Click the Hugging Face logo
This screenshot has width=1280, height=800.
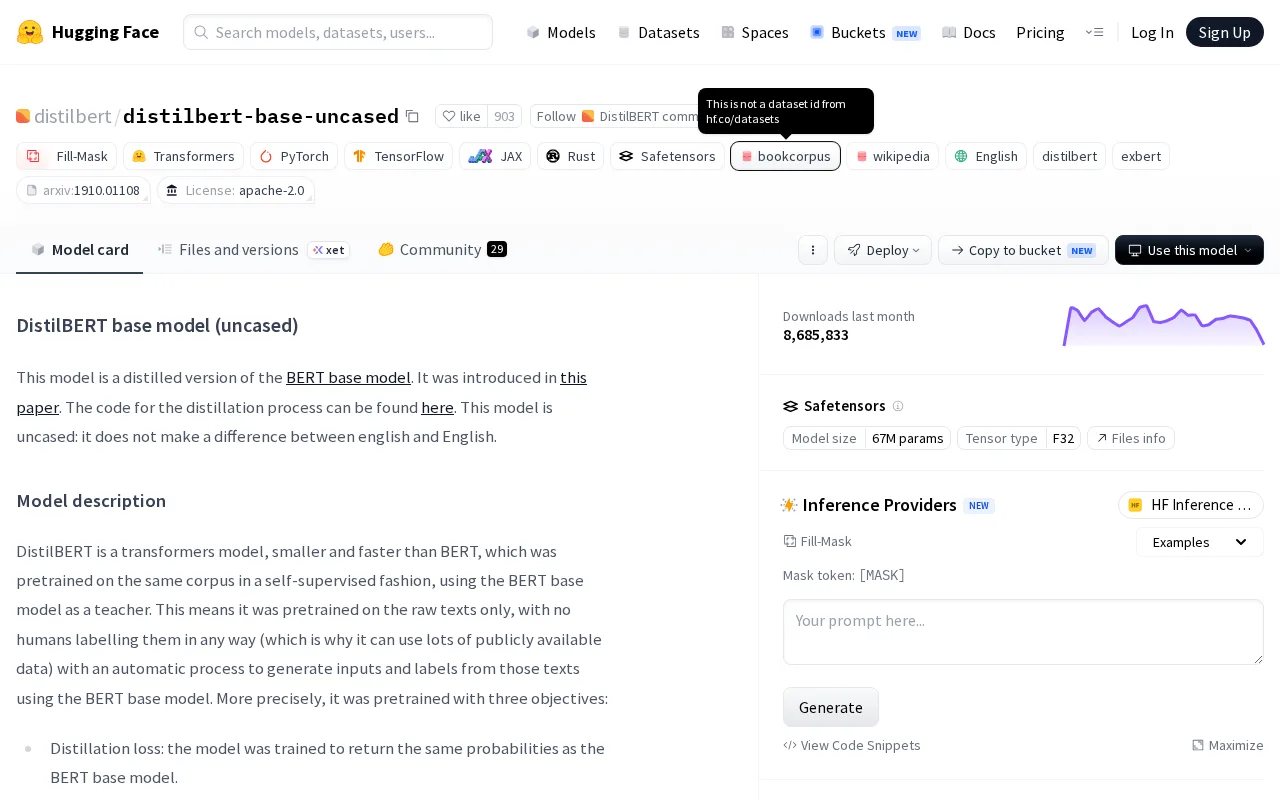point(88,32)
